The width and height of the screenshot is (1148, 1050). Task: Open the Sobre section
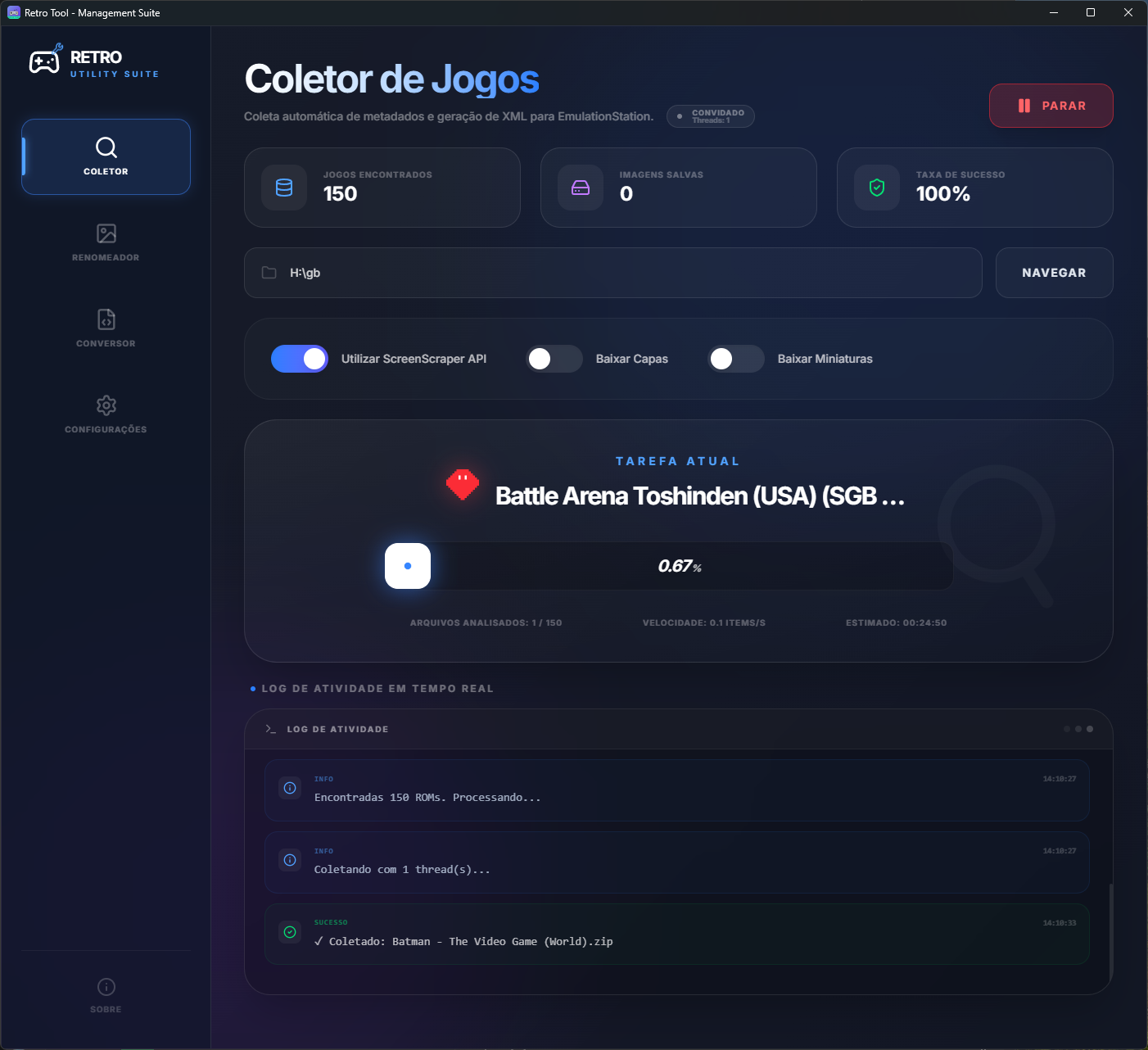tap(106, 993)
